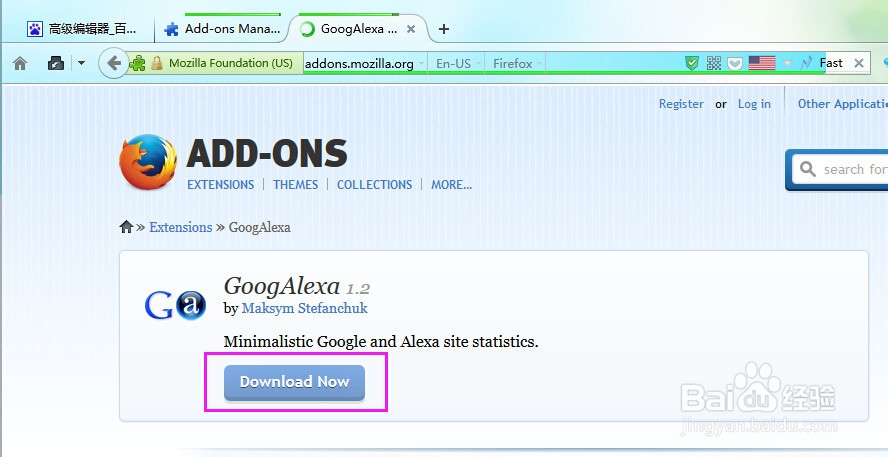Switch to the Add-ons Manager tab
888x457 pixels.
point(221,28)
